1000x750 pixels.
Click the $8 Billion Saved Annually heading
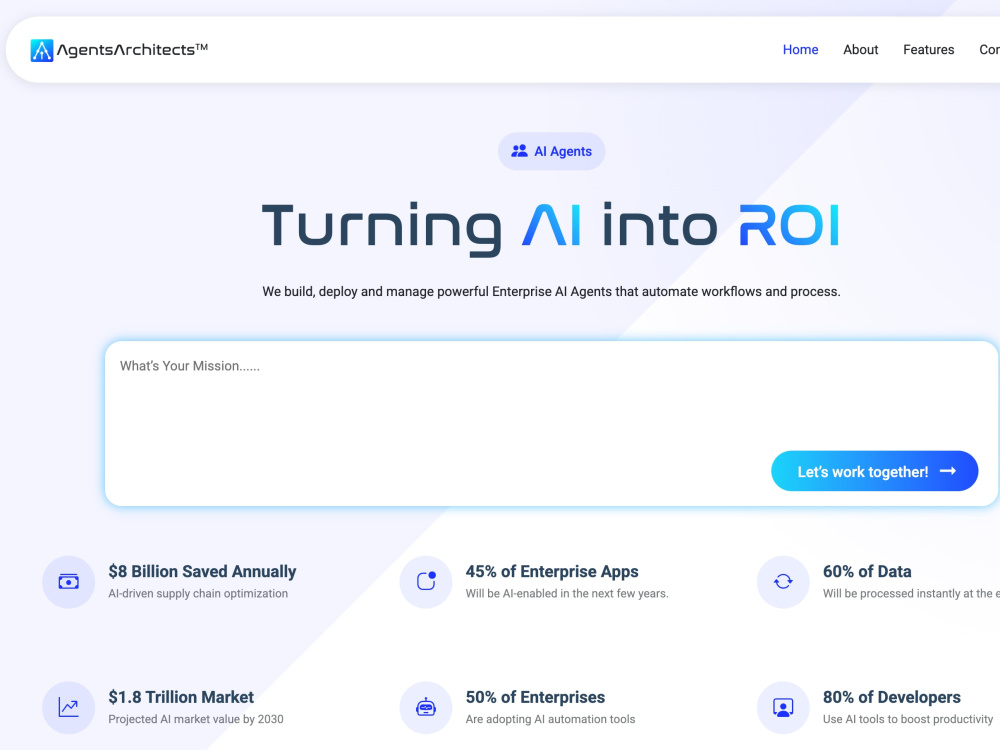point(202,571)
